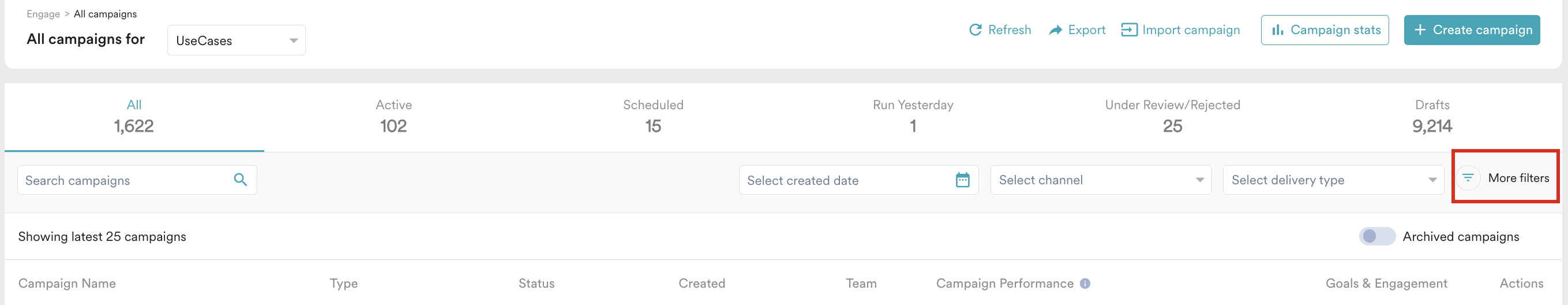
Task: Click the Import campaign arrow icon
Action: click(1128, 30)
